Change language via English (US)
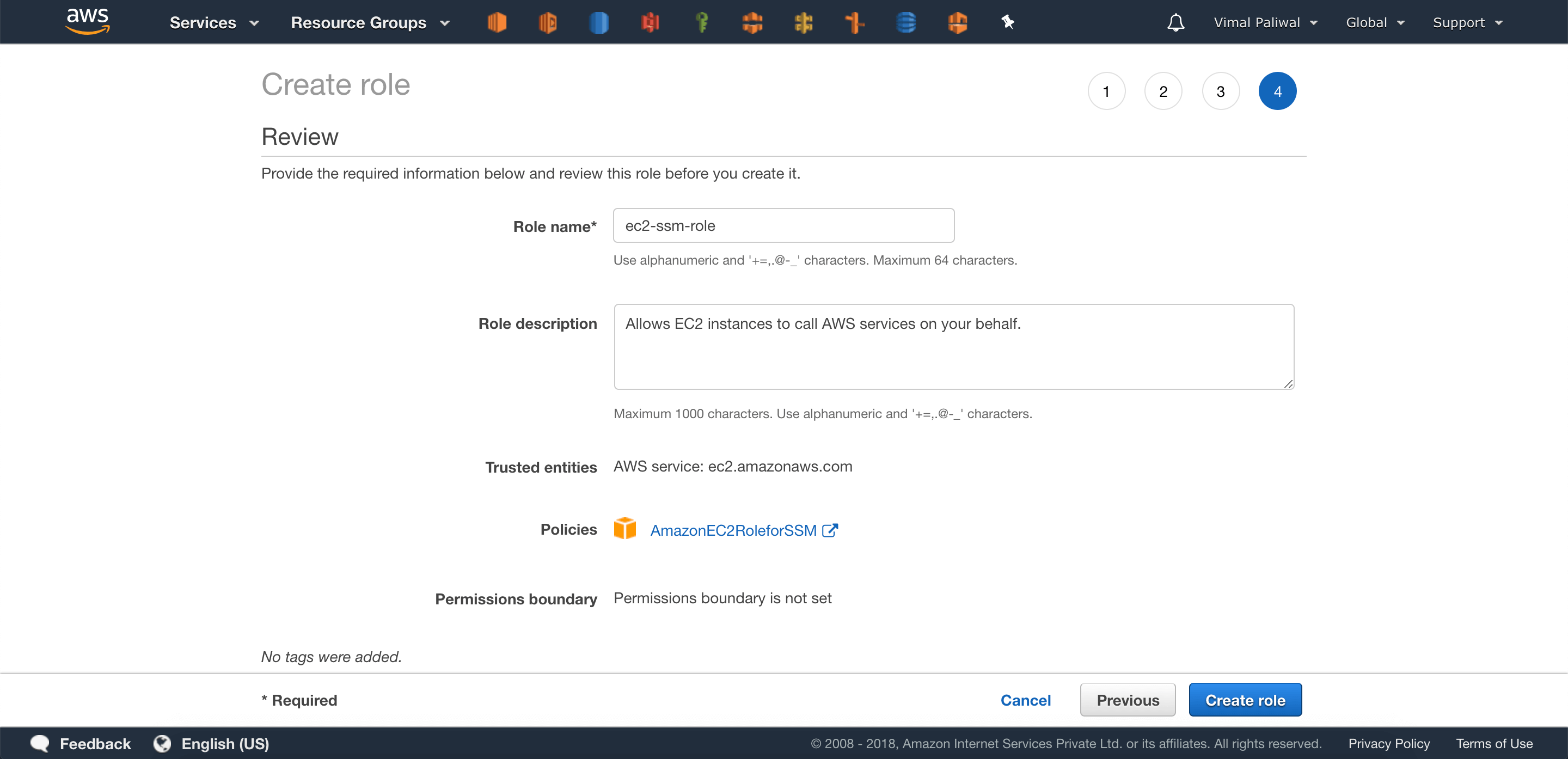Image resolution: width=1568 pixels, height=759 pixels. tap(225, 743)
